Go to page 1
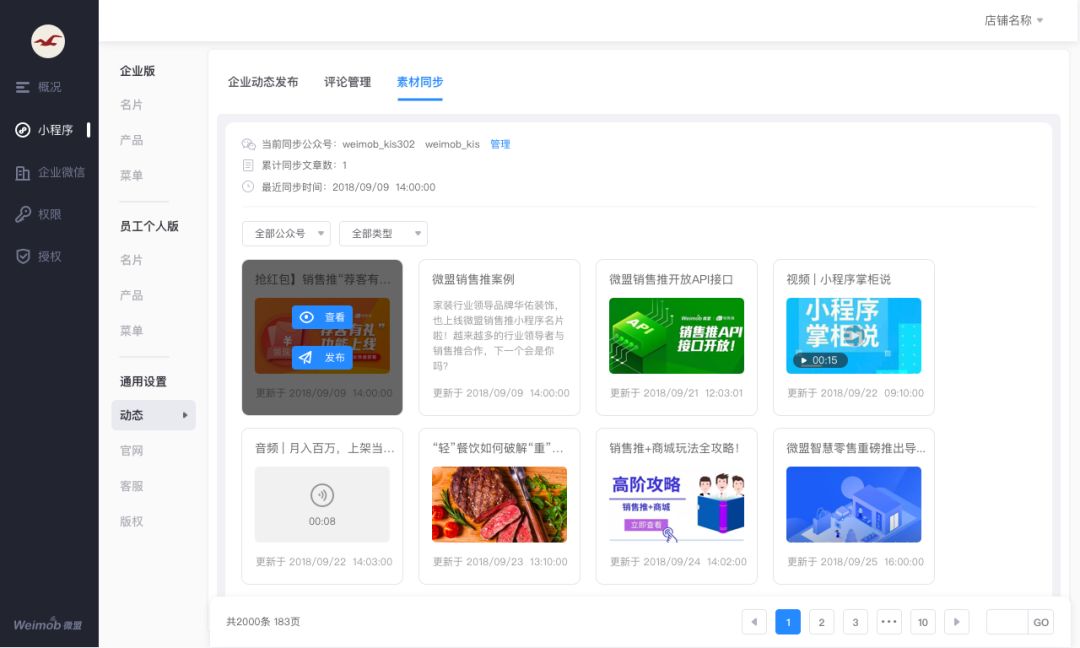Screen dimensions: 1080x648 point(788,622)
